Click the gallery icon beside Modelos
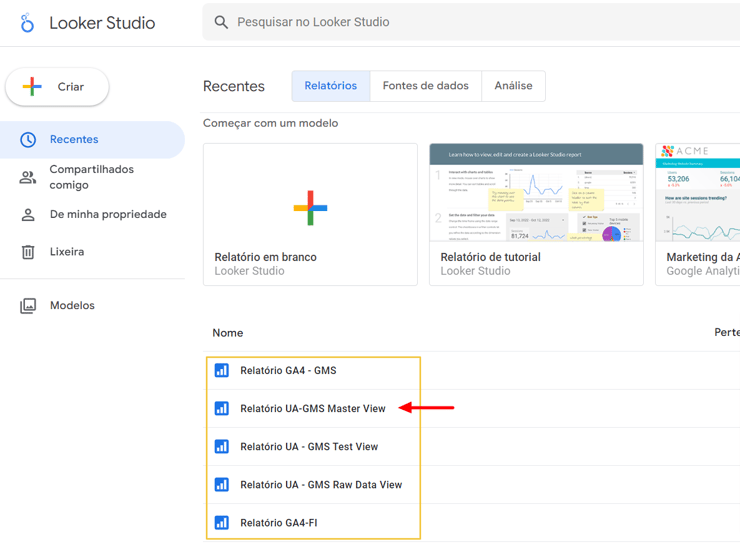The height and width of the screenshot is (547, 740). (28, 306)
